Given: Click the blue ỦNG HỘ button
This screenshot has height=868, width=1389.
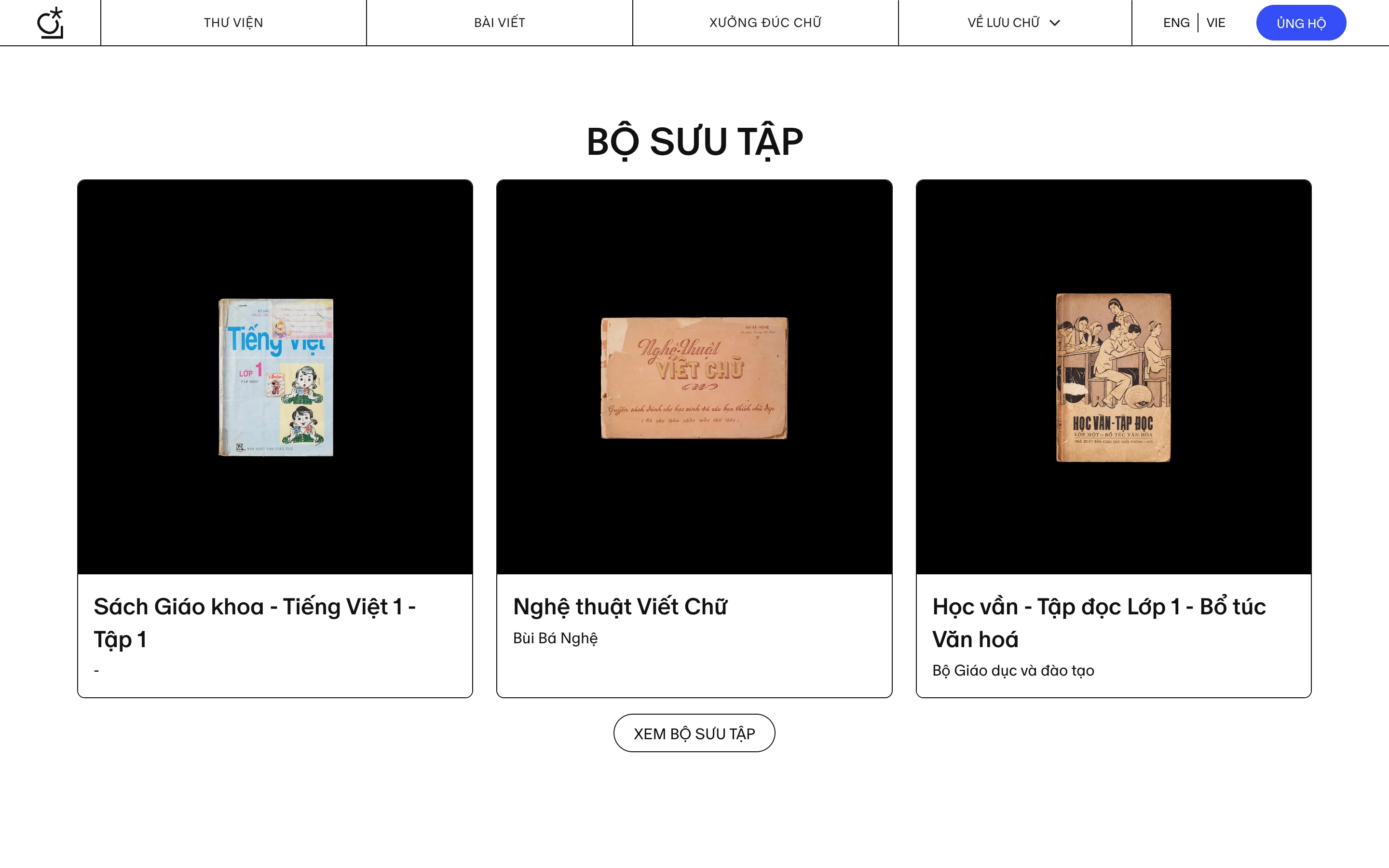Looking at the screenshot, I should point(1301,23).
